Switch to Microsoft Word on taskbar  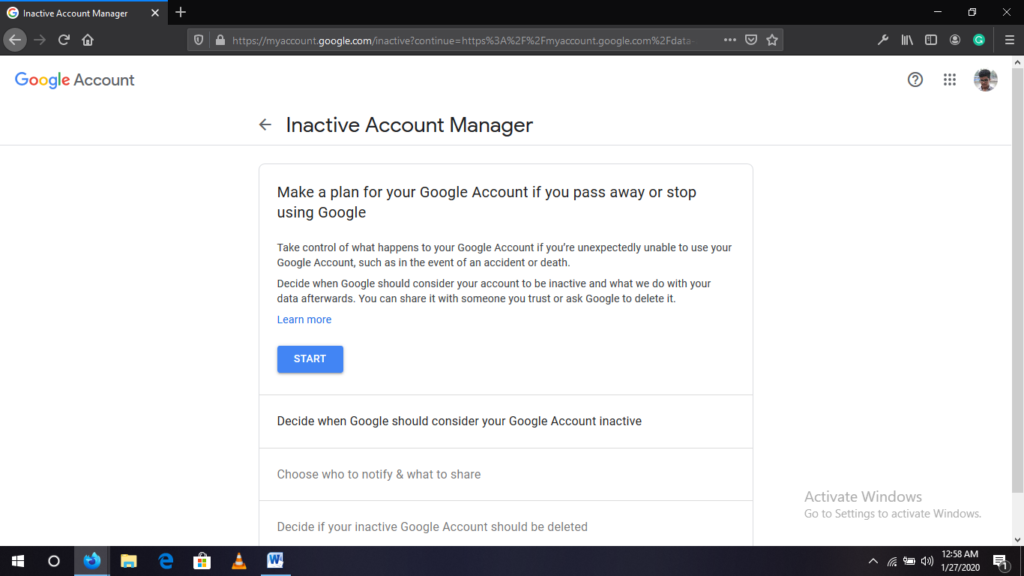275,561
